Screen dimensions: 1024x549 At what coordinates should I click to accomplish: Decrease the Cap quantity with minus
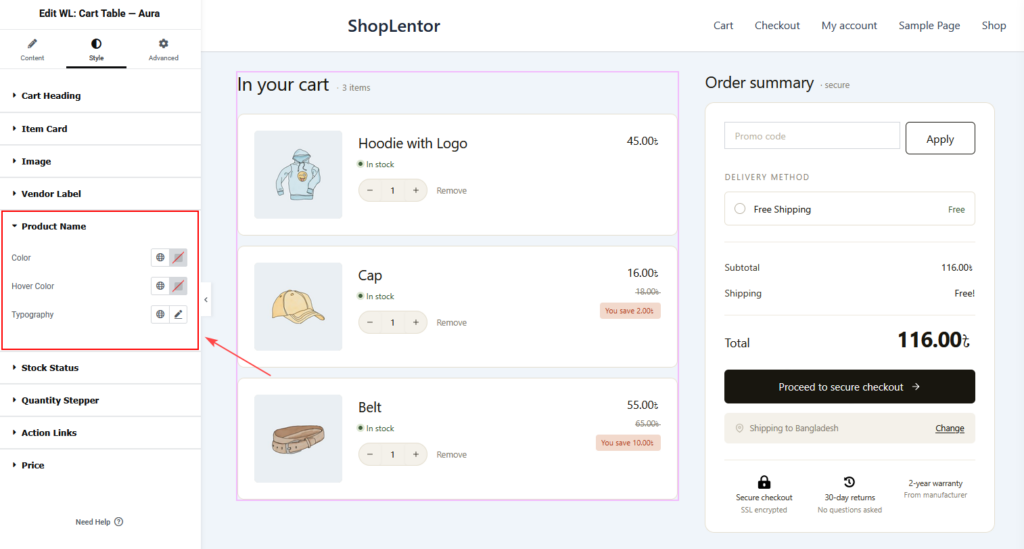click(x=370, y=322)
